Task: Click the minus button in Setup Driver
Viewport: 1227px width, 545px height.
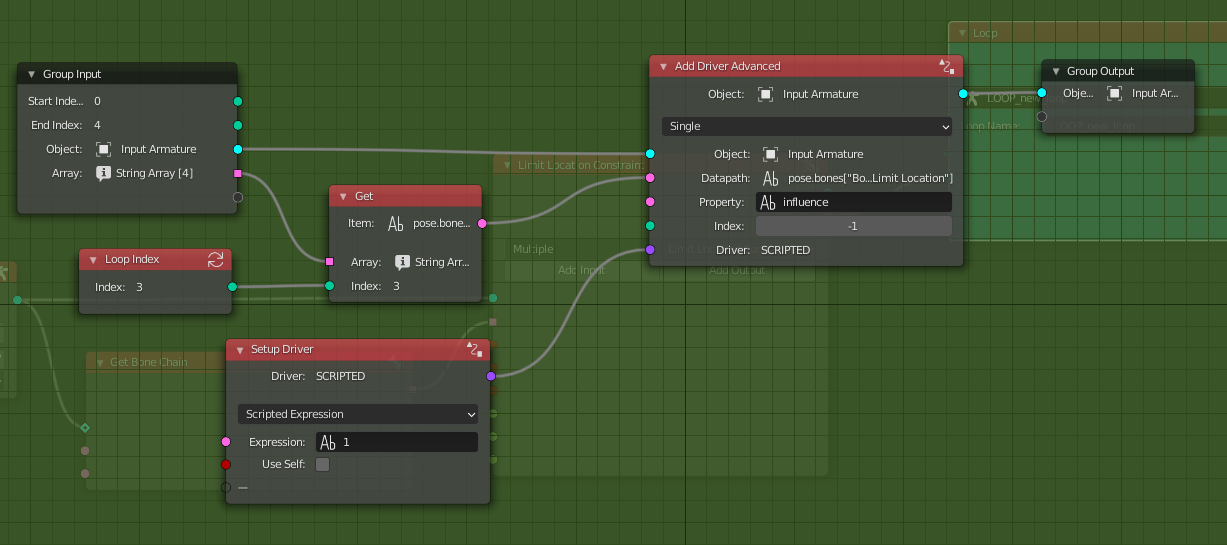Action: [x=243, y=488]
